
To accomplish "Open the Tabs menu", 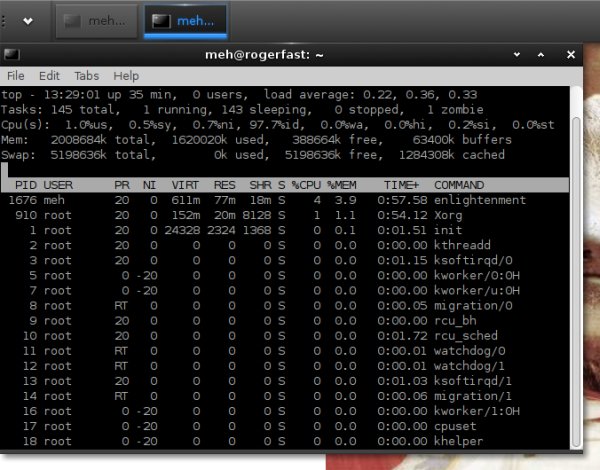I will click(x=87, y=76).
